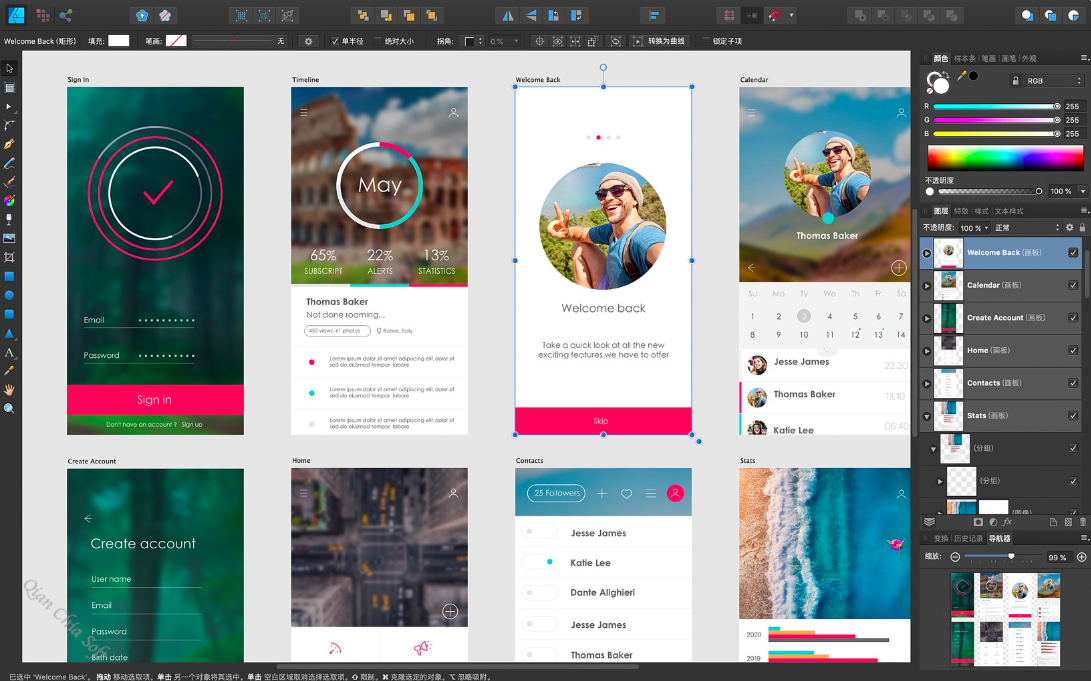Image resolution: width=1091 pixels, height=681 pixels.
Task: Open the RGB color model dropdown
Action: click(x=1053, y=81)
